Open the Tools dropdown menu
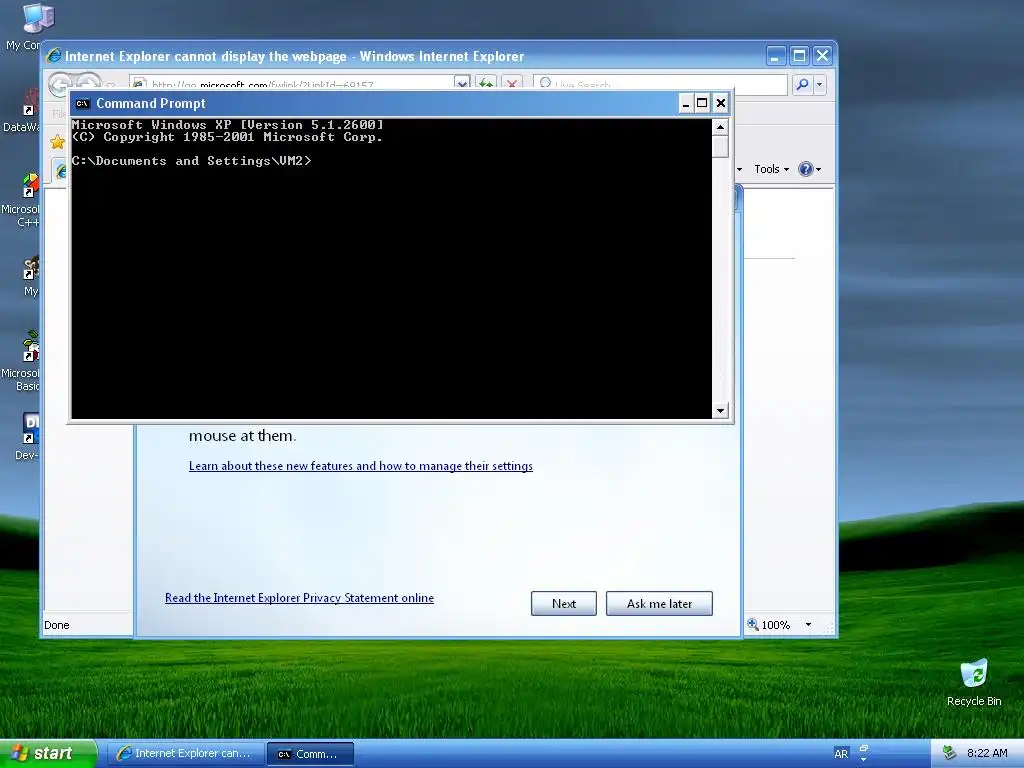This screenshot has height=768, width=1024. (771, 169)
